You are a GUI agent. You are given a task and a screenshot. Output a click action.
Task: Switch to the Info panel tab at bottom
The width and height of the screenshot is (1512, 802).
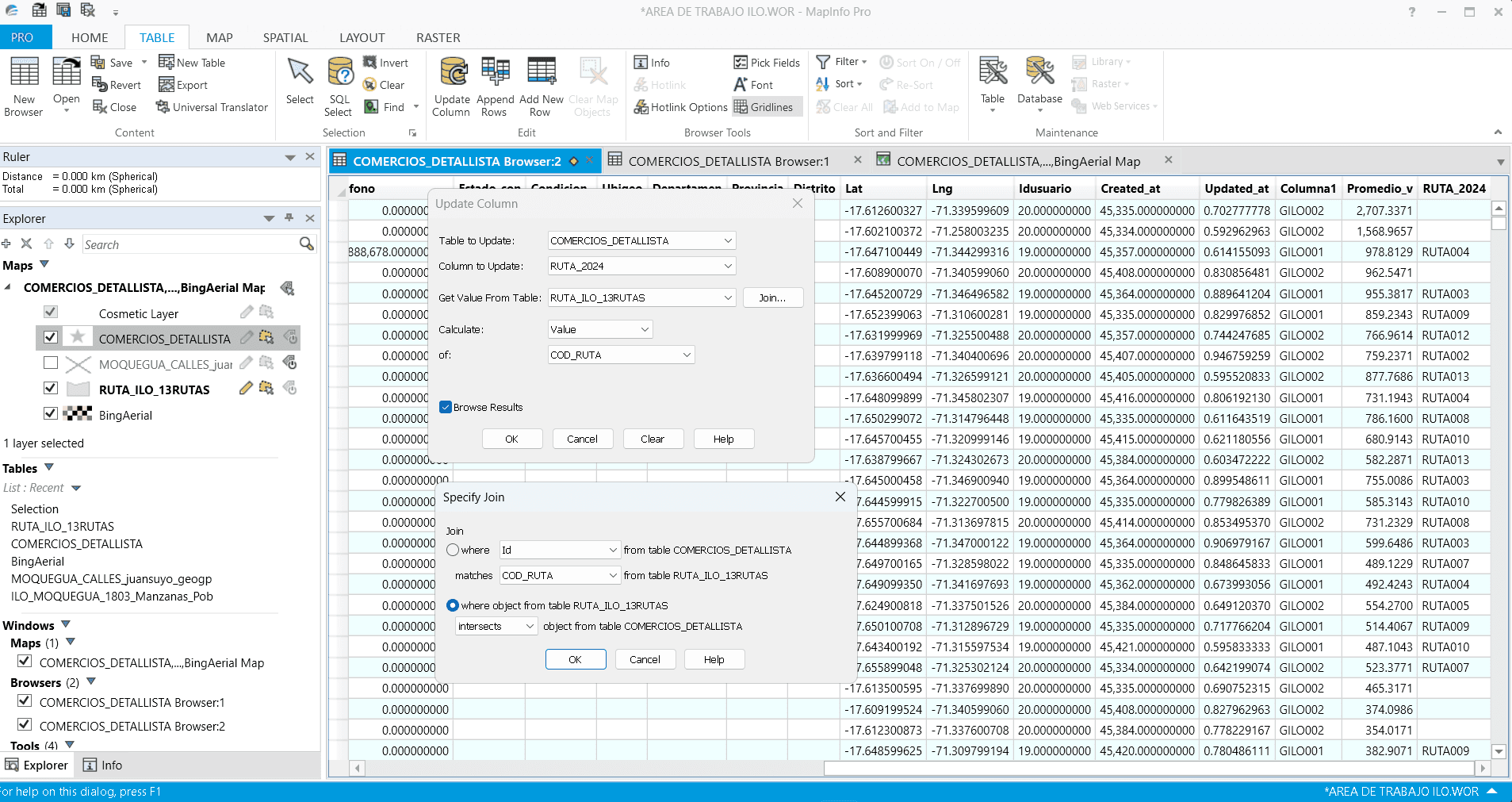coord(103,765)
